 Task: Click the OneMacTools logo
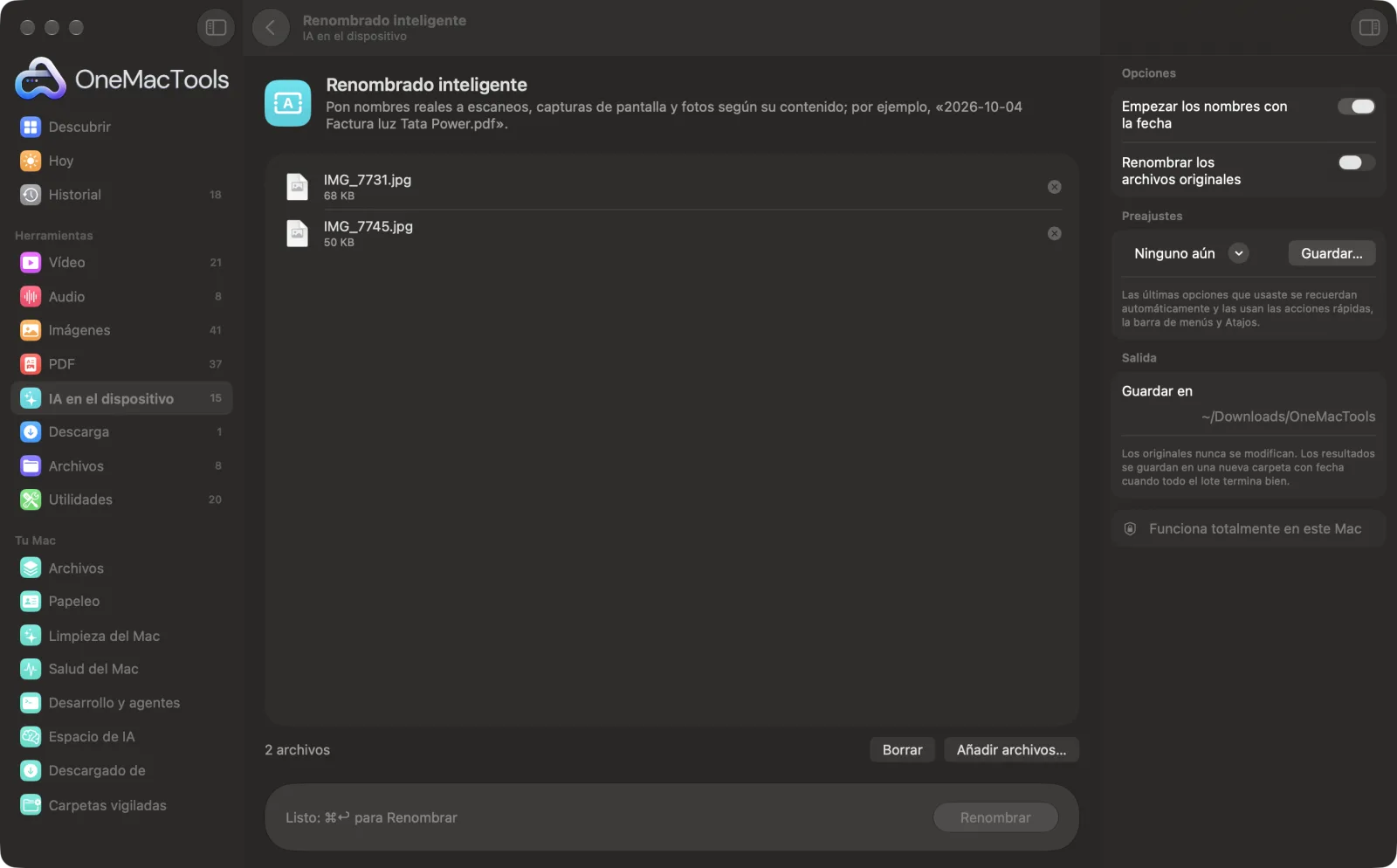122,79
